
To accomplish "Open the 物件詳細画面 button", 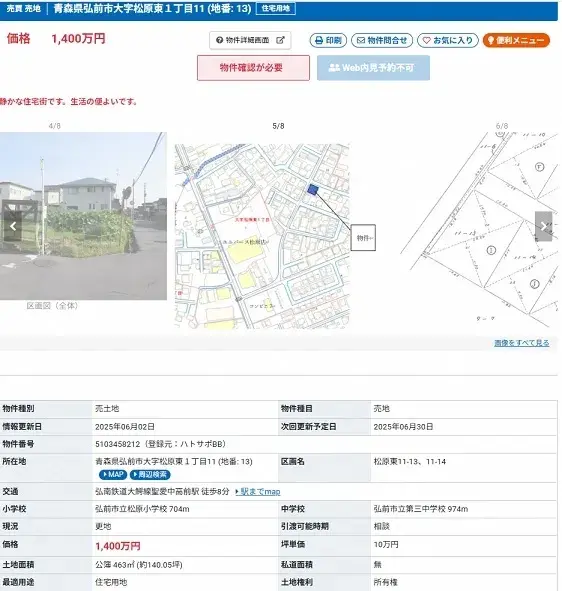I will click(x=250, y=40).
